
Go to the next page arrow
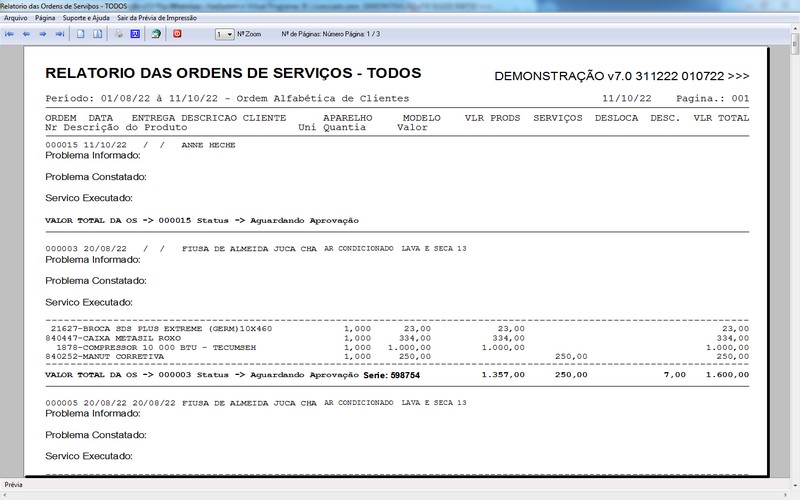pyautogui.click(x=43, y=34)
